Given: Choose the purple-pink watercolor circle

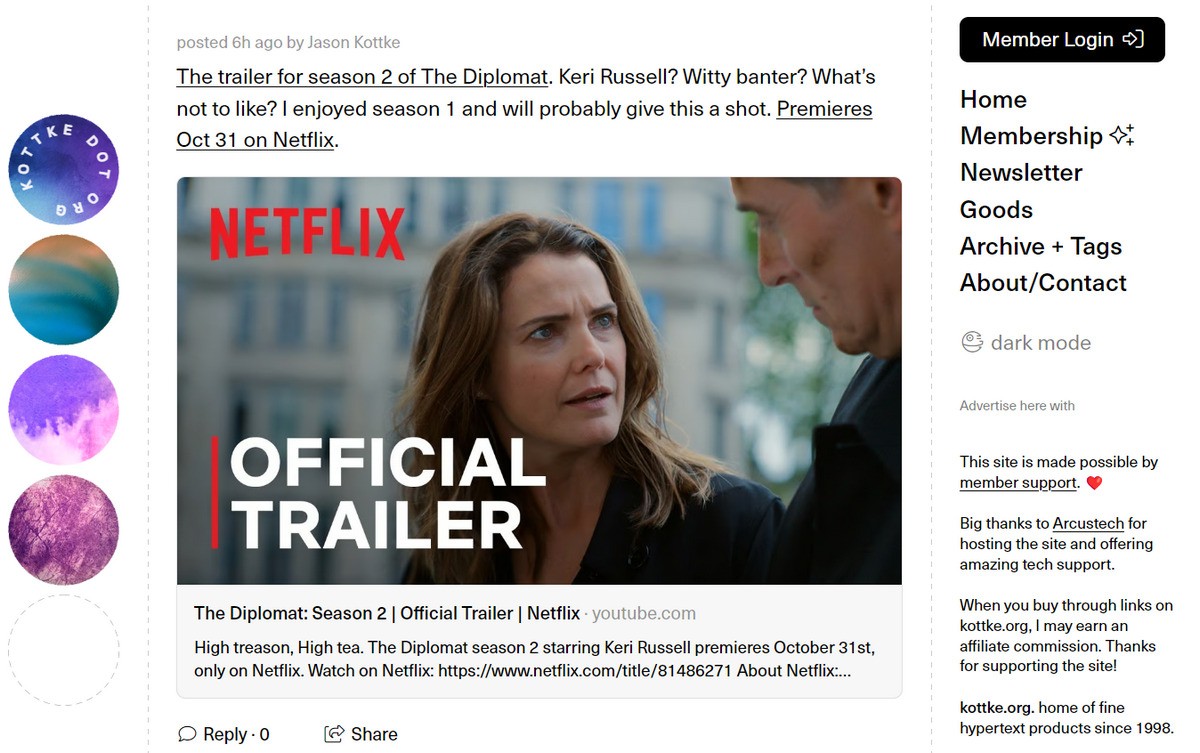Looking at the screenshot, I should pyautogui.click(x=64, y=410).
